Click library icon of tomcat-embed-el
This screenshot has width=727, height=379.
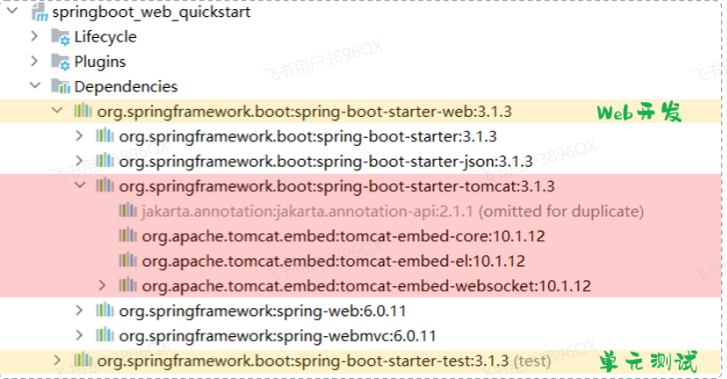click(x=128, y=260)
